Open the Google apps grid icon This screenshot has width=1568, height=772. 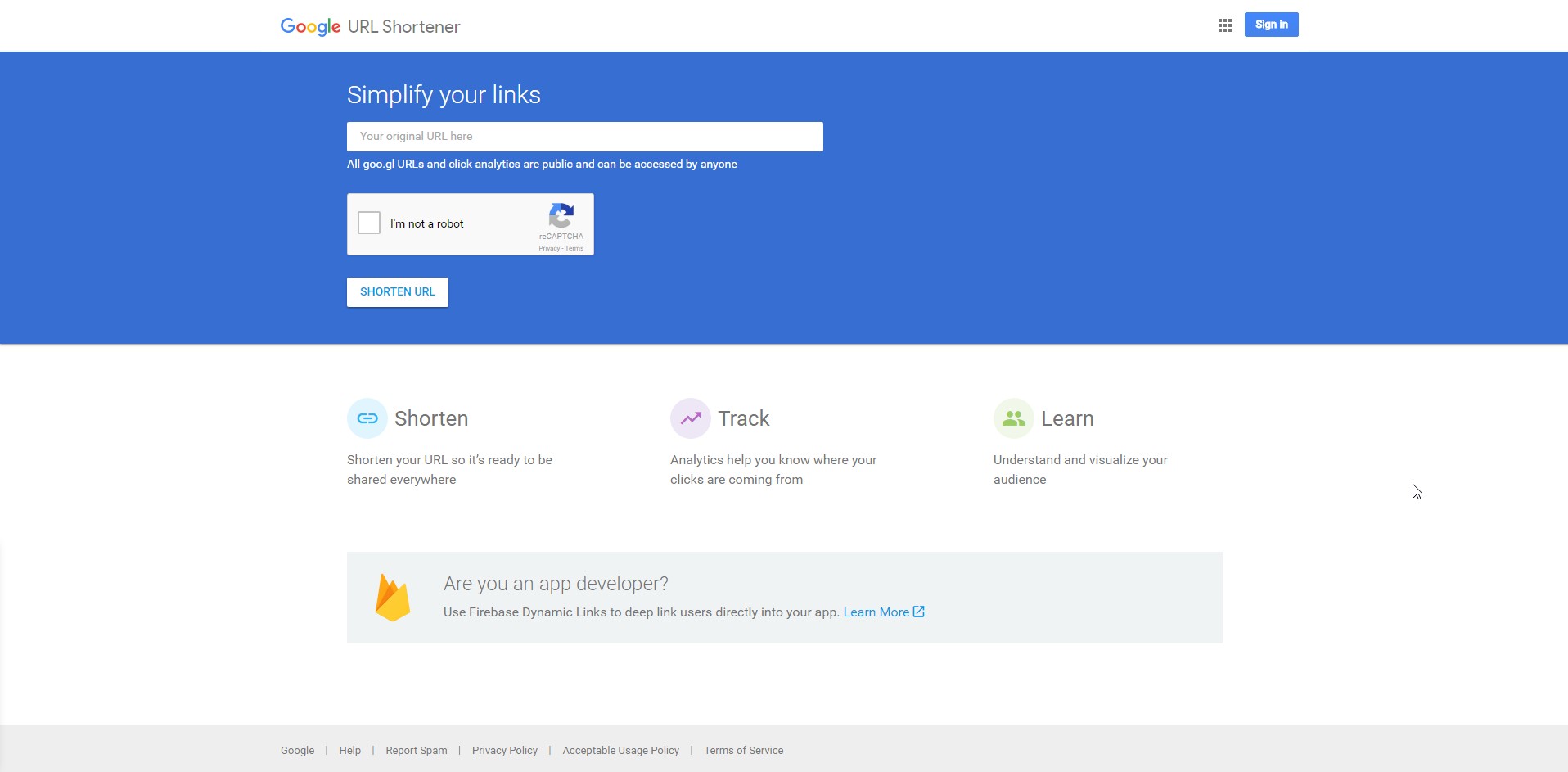tap(1224, 25)
